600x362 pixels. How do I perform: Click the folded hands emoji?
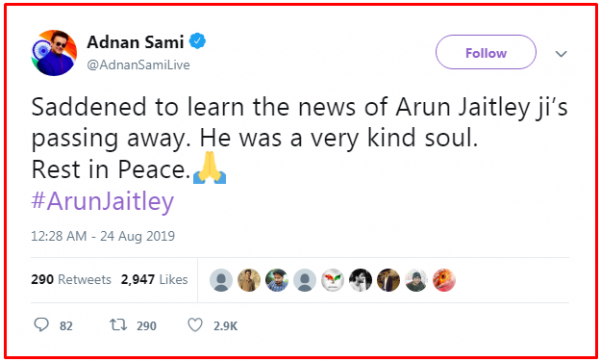click(209, 168)
